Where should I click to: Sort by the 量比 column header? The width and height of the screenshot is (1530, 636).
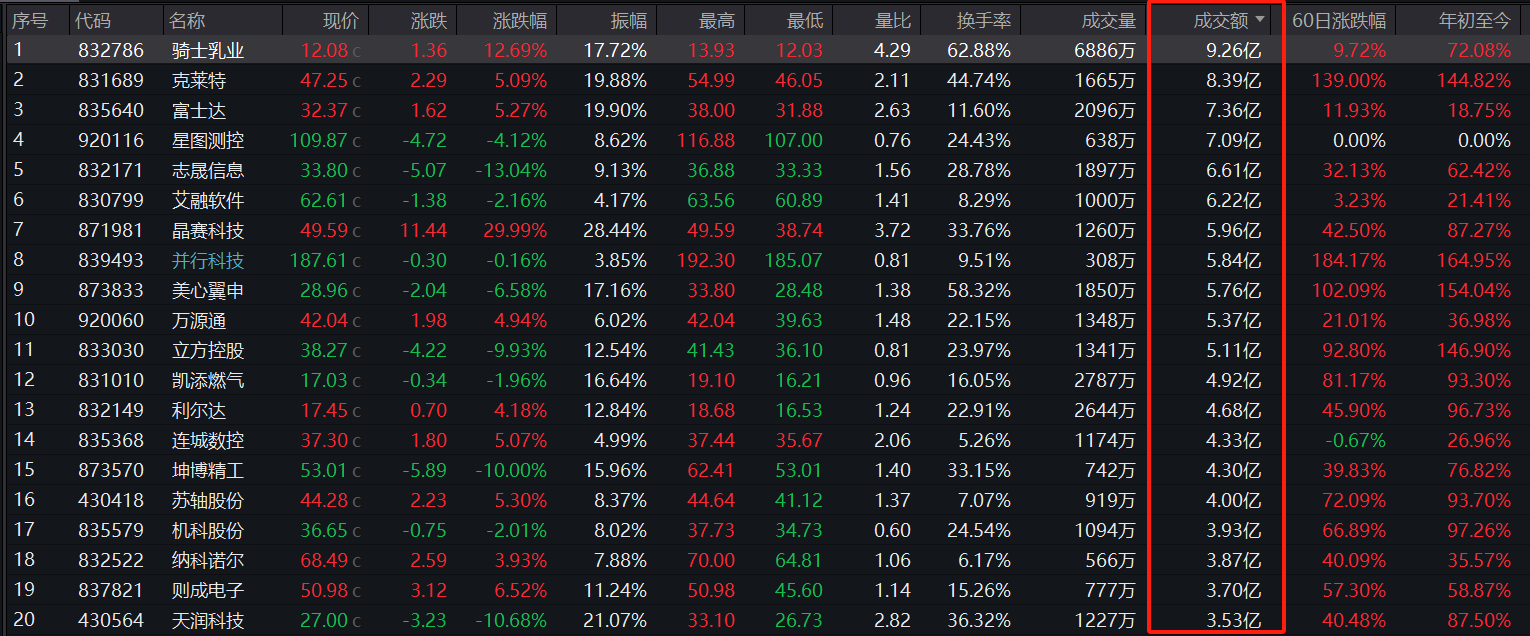[x=892, y=20]
